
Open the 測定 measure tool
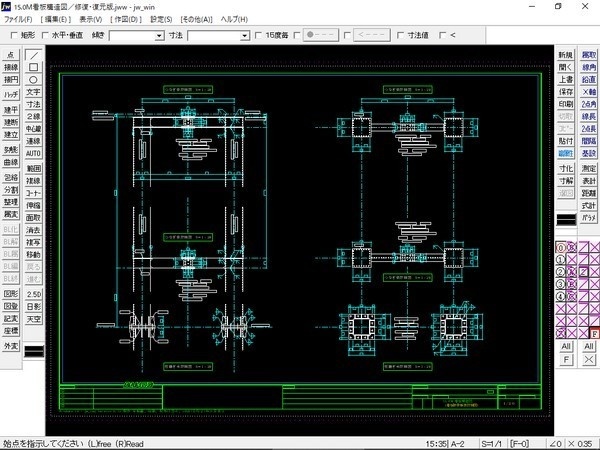click(x=589, y=168)
